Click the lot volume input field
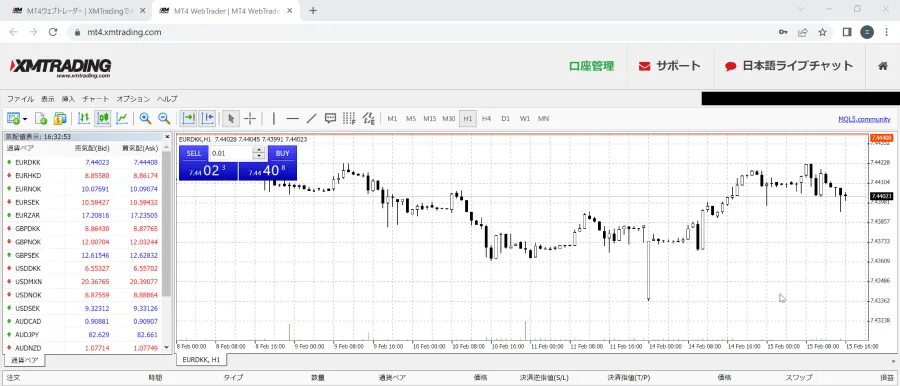 tap(231, 153)
